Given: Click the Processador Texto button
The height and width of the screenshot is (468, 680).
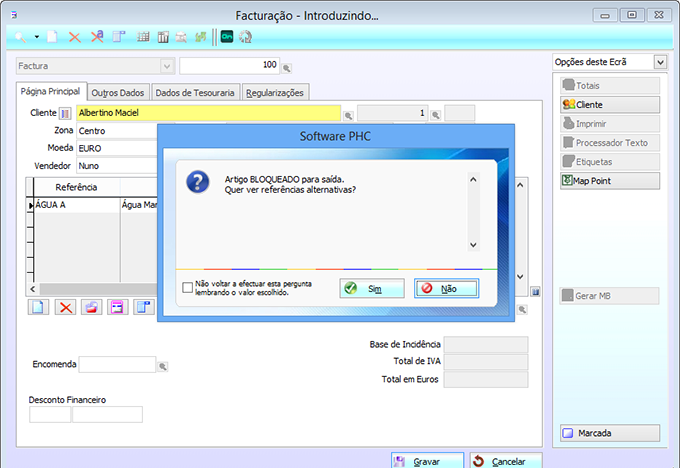Looking at the screenshot, I should click(x=610, y=143).
